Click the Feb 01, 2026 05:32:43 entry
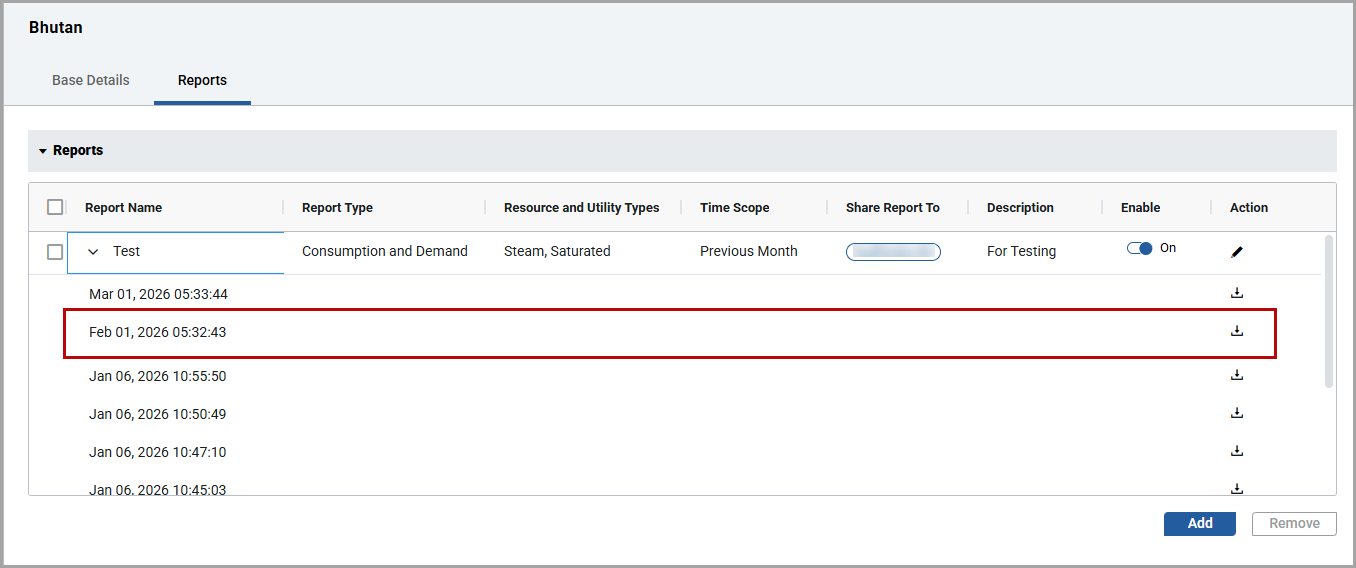This screenshot has height=568, width=1356. tap(158, 332)
